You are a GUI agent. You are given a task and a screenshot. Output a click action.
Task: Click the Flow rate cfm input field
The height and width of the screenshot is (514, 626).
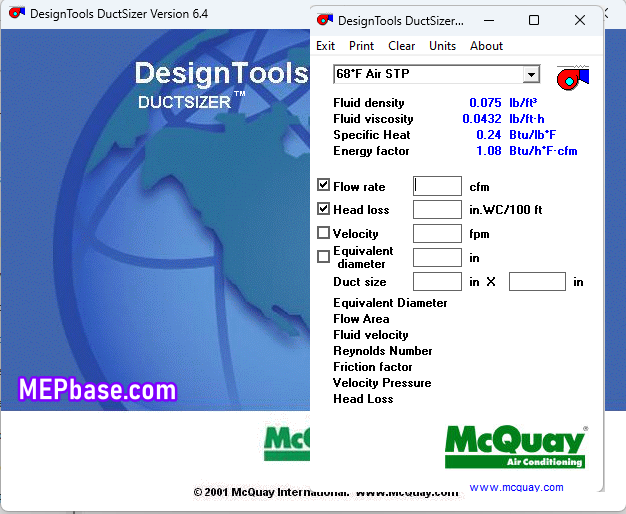[437, 186]
